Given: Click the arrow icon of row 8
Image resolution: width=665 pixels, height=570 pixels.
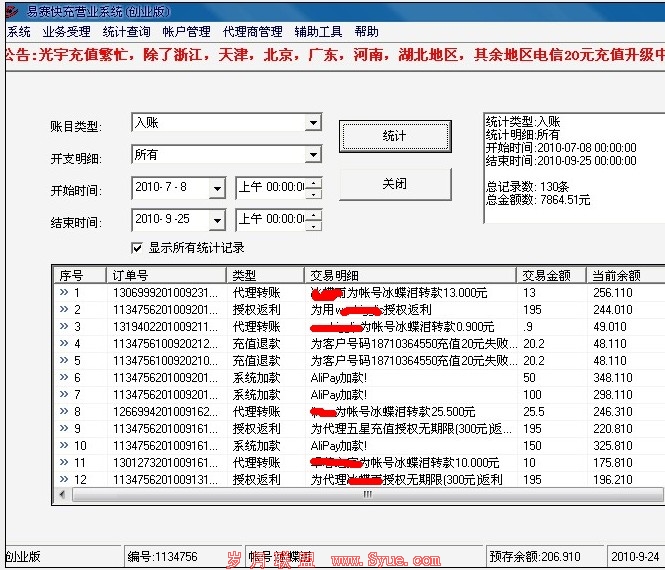Looking at the screenshot, I should [64, 412].
